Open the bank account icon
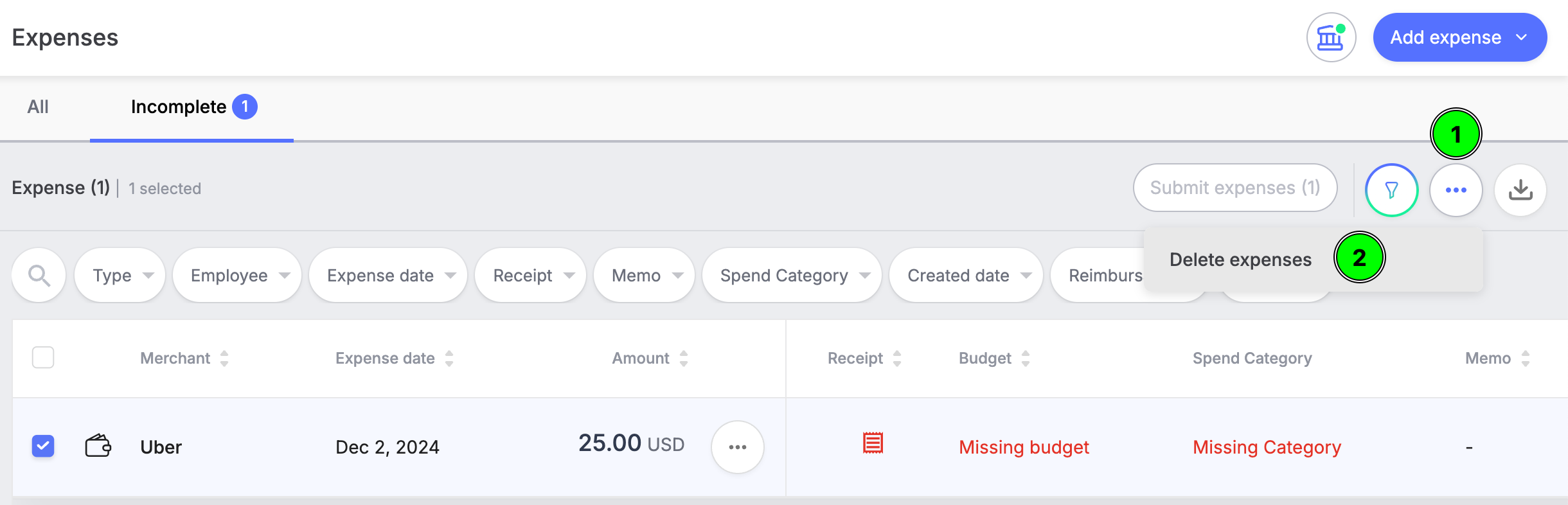Viewport: 1568px width, 505px height. pyautogui.click(x=1331, y=37)
